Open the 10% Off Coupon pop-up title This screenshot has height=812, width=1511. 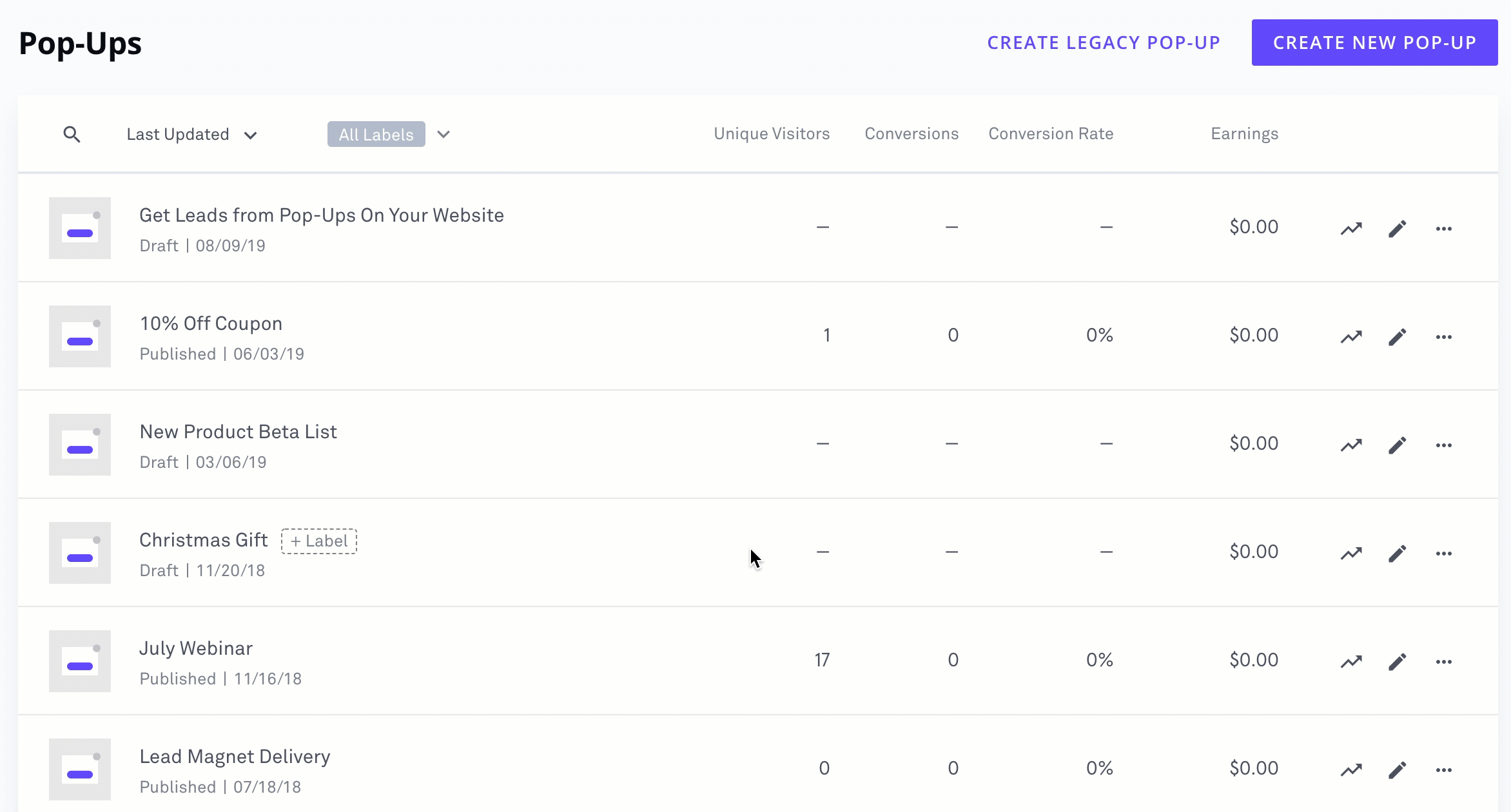[x=211, y=324]
